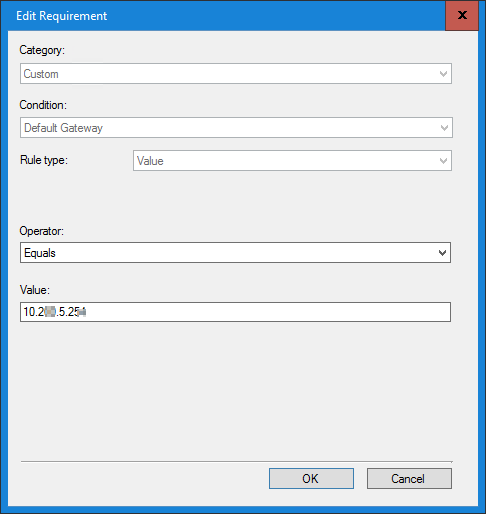The width and height of the screenshot is (486, 514).
Task: Open the Operator combo box showing Equals
Action: click(x=235, y=253)
